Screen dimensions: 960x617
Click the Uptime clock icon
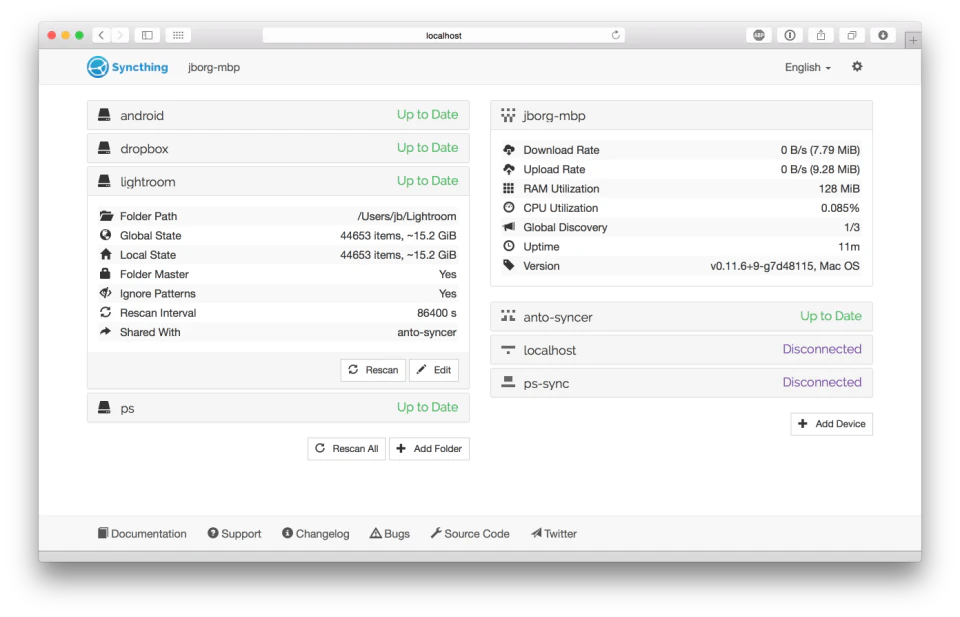(x=510, y=246)
